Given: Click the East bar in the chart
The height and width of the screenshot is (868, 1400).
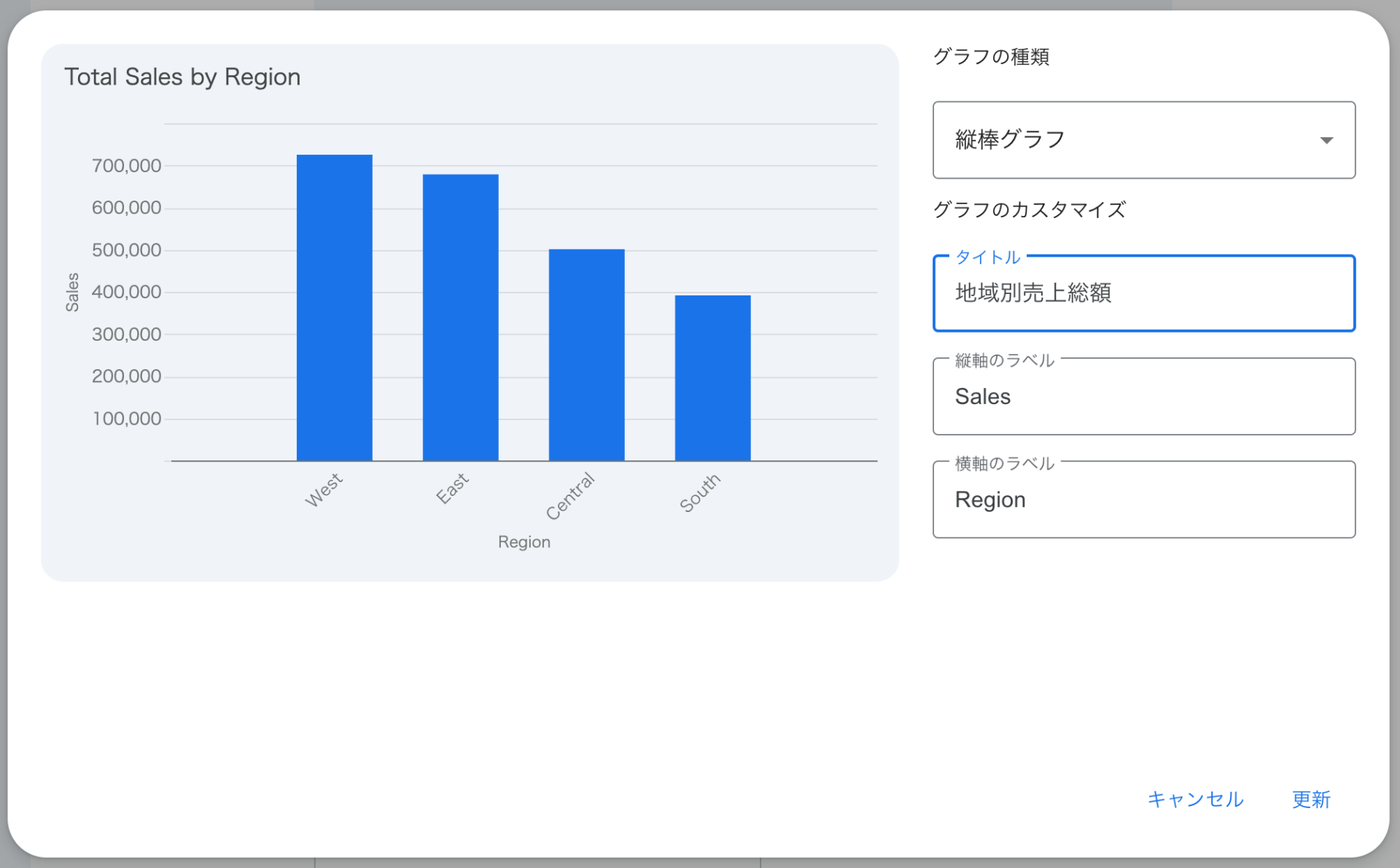Looking at the screenshot, I should (460, 317).
